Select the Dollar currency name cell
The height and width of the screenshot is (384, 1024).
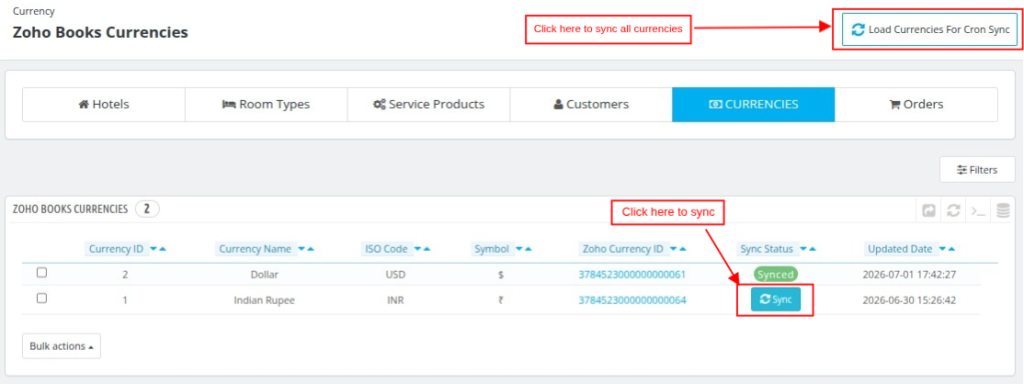click(x=264, y=275)
